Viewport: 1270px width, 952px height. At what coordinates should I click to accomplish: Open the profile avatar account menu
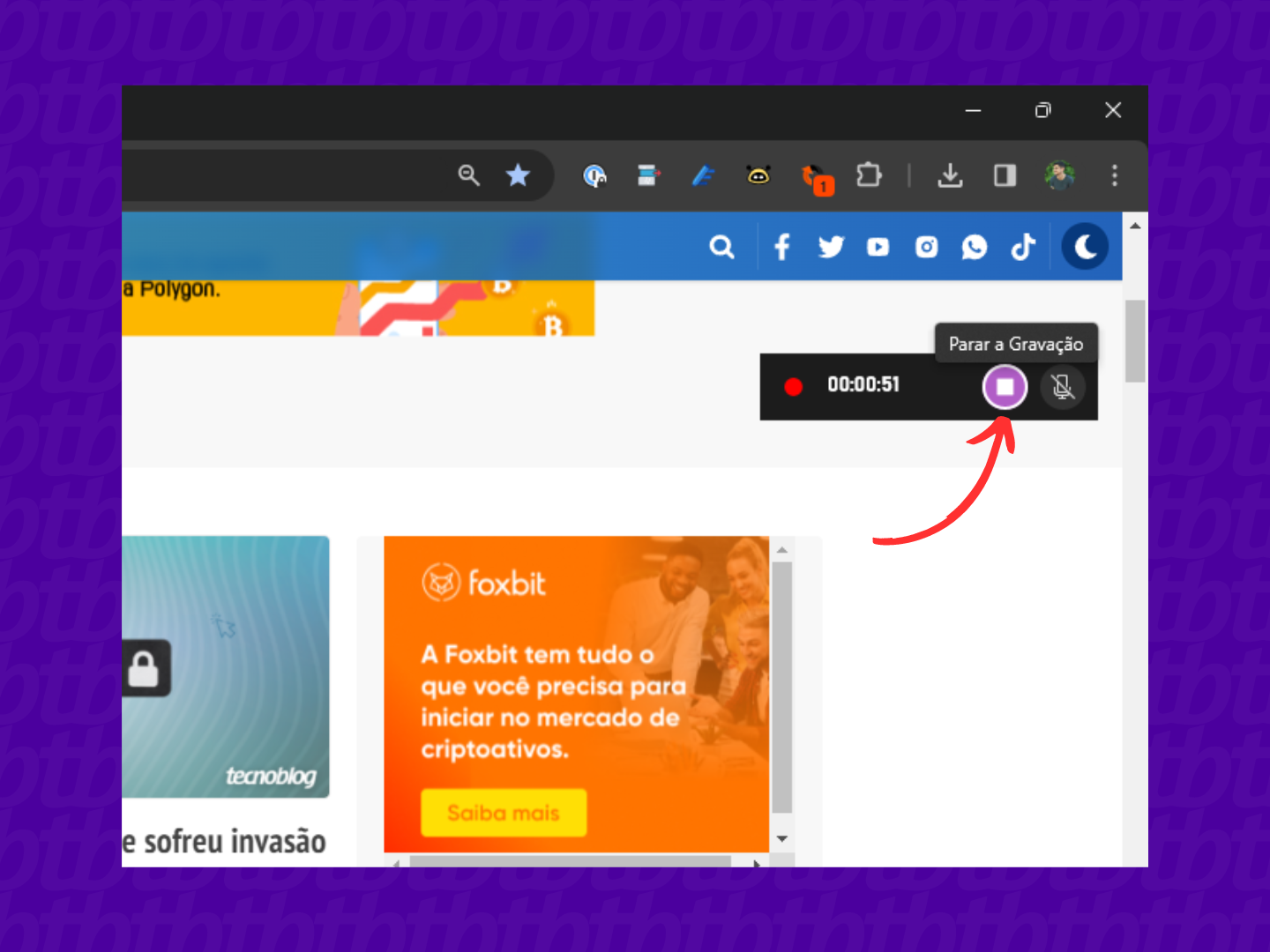click(1059, 175)
